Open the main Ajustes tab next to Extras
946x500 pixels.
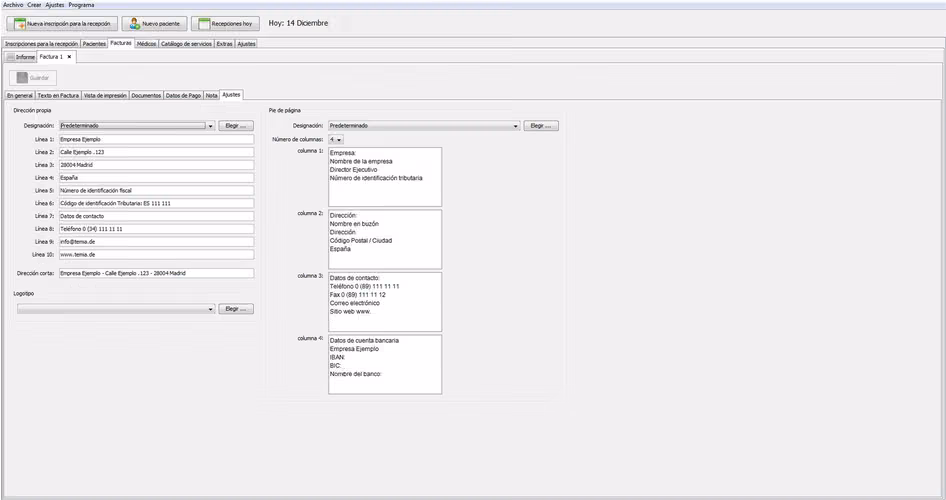tap(246, 44)
